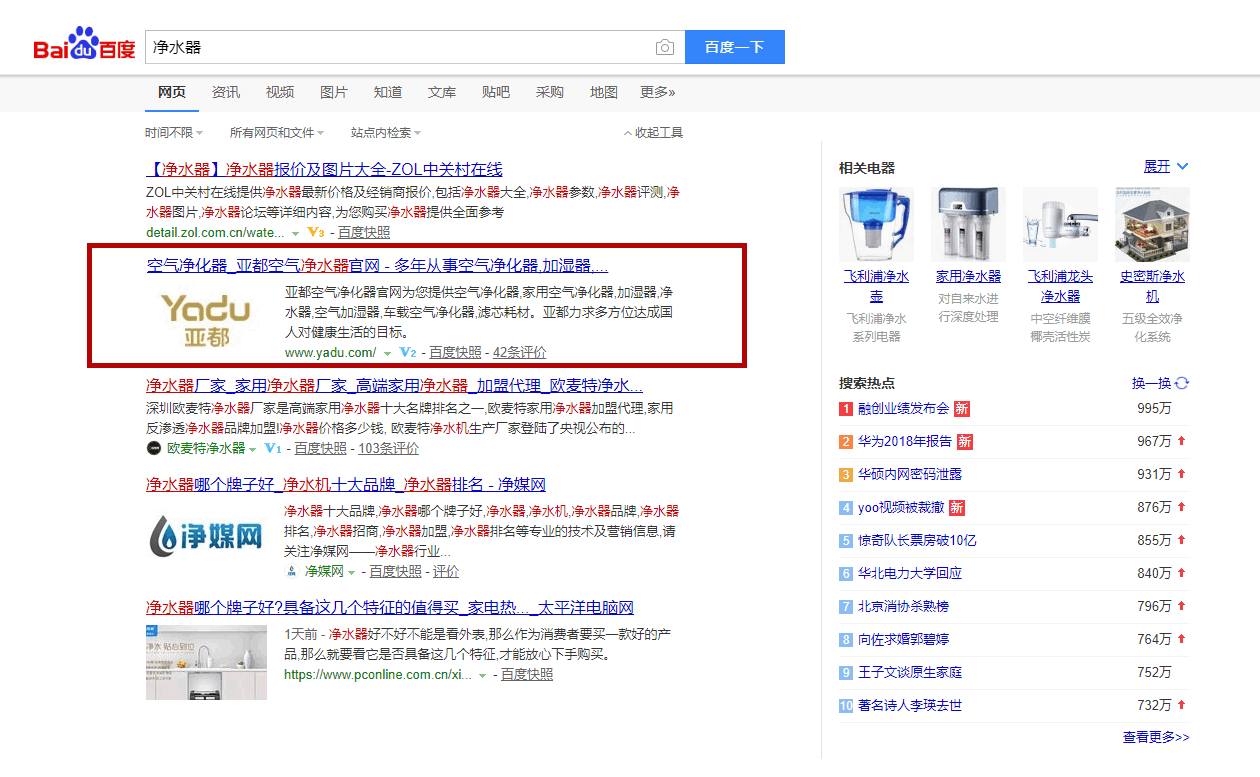This screenshot has width=1260, height=777.
Task: Click the small 净媒网 source icon
Action: 293,571
